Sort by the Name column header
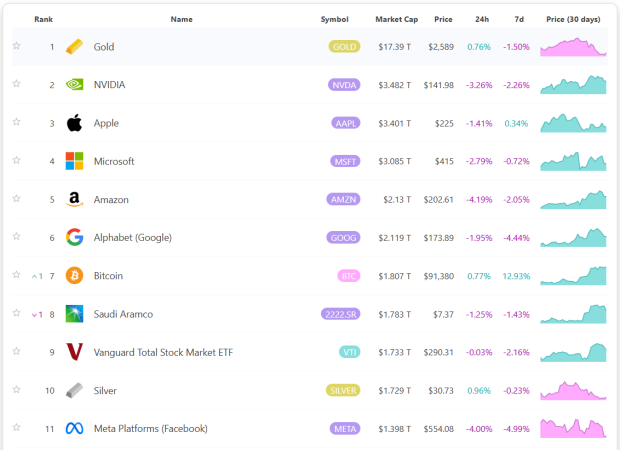 [181, 19]
